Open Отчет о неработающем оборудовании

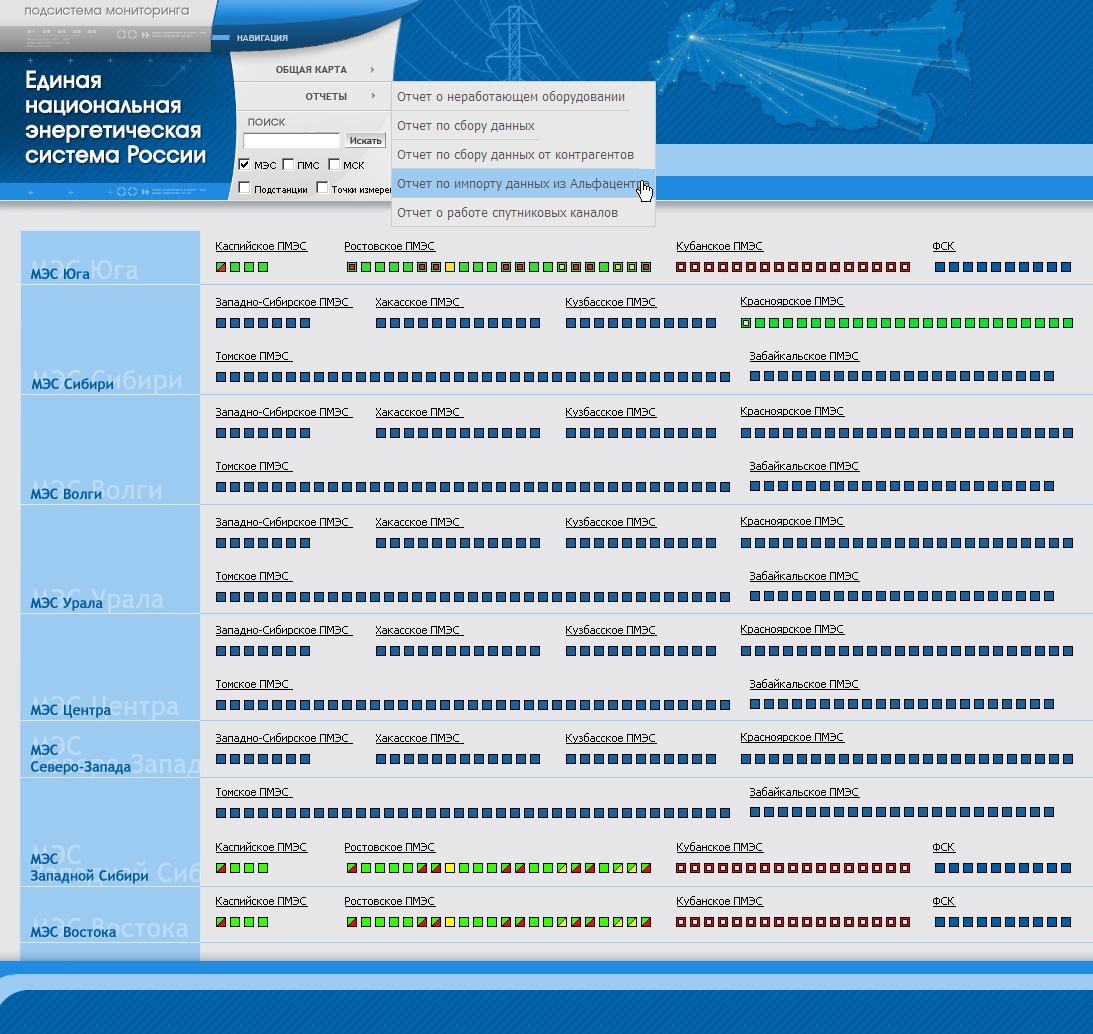511,97
